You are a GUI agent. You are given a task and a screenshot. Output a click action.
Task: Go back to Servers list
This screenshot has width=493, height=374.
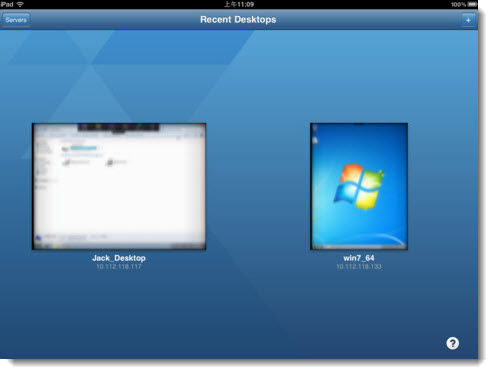pos(16,20)
